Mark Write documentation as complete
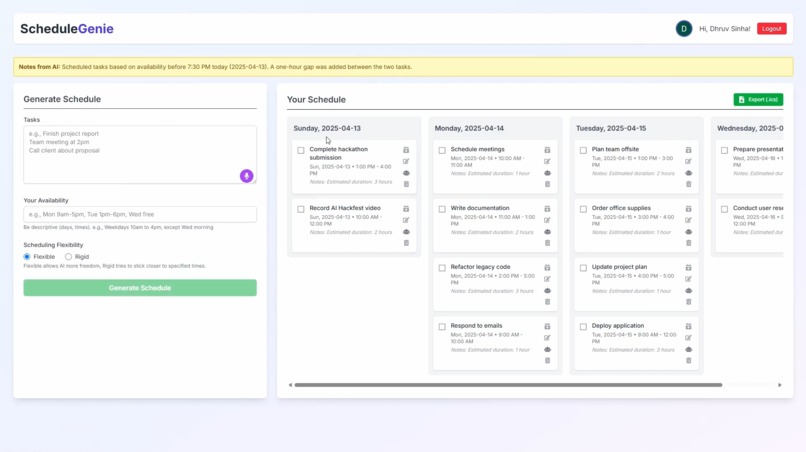806x452 pixels. pyautogui.click(x=442, y=209)
